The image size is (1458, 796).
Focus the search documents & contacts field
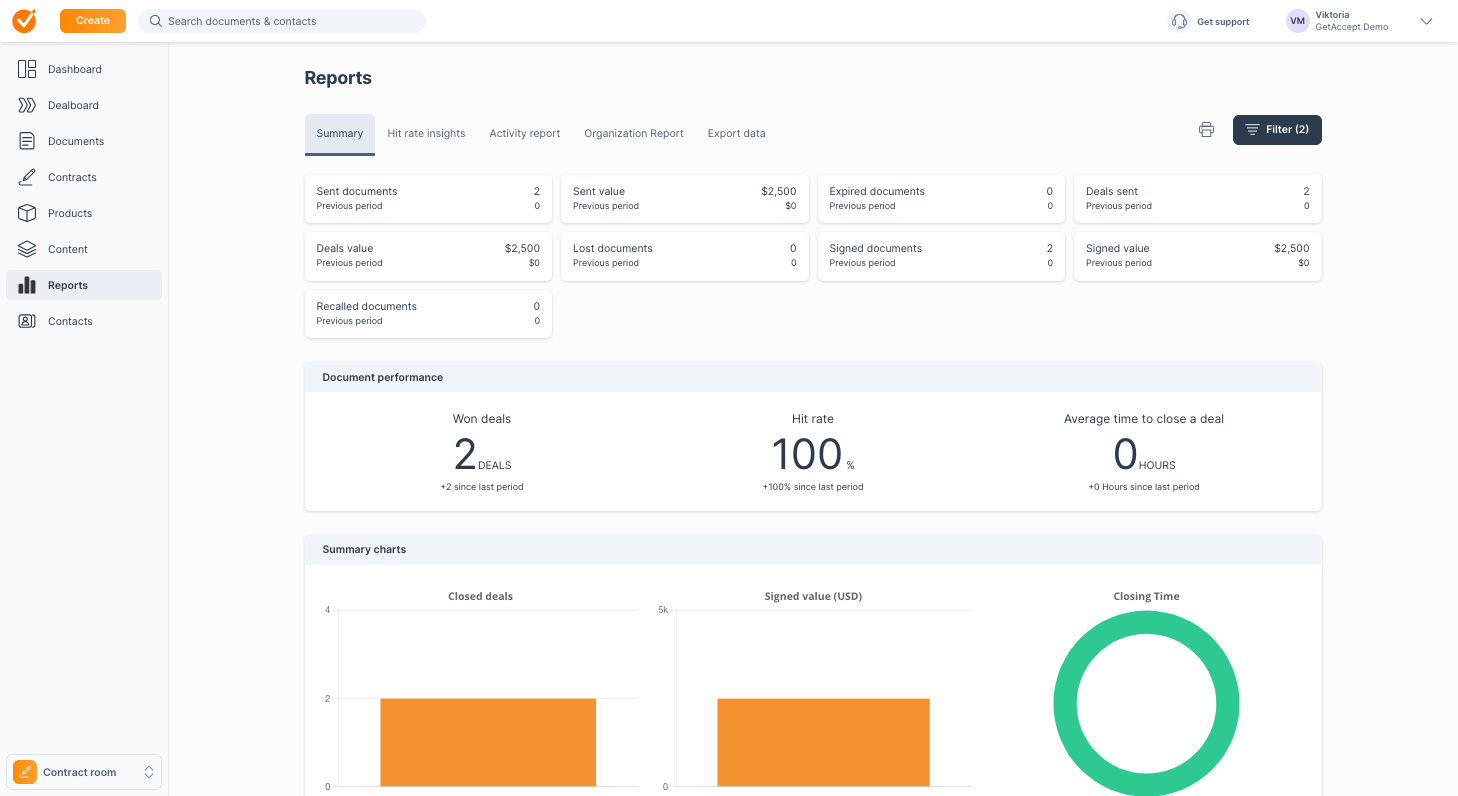point(290,21)
